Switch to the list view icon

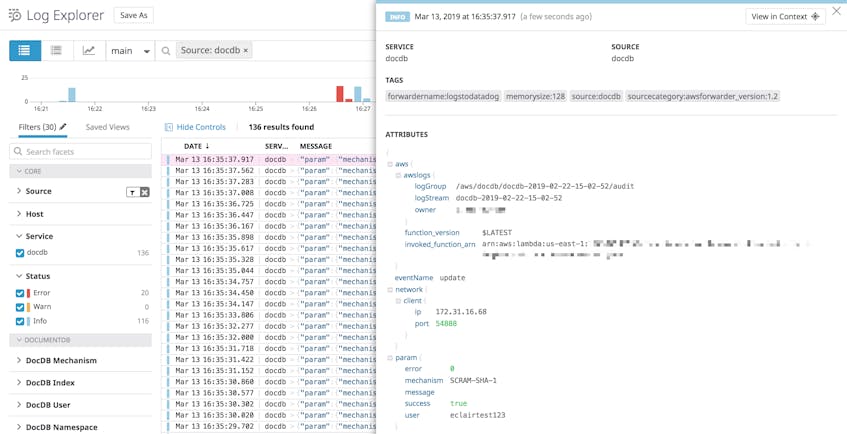click(25, 50)
